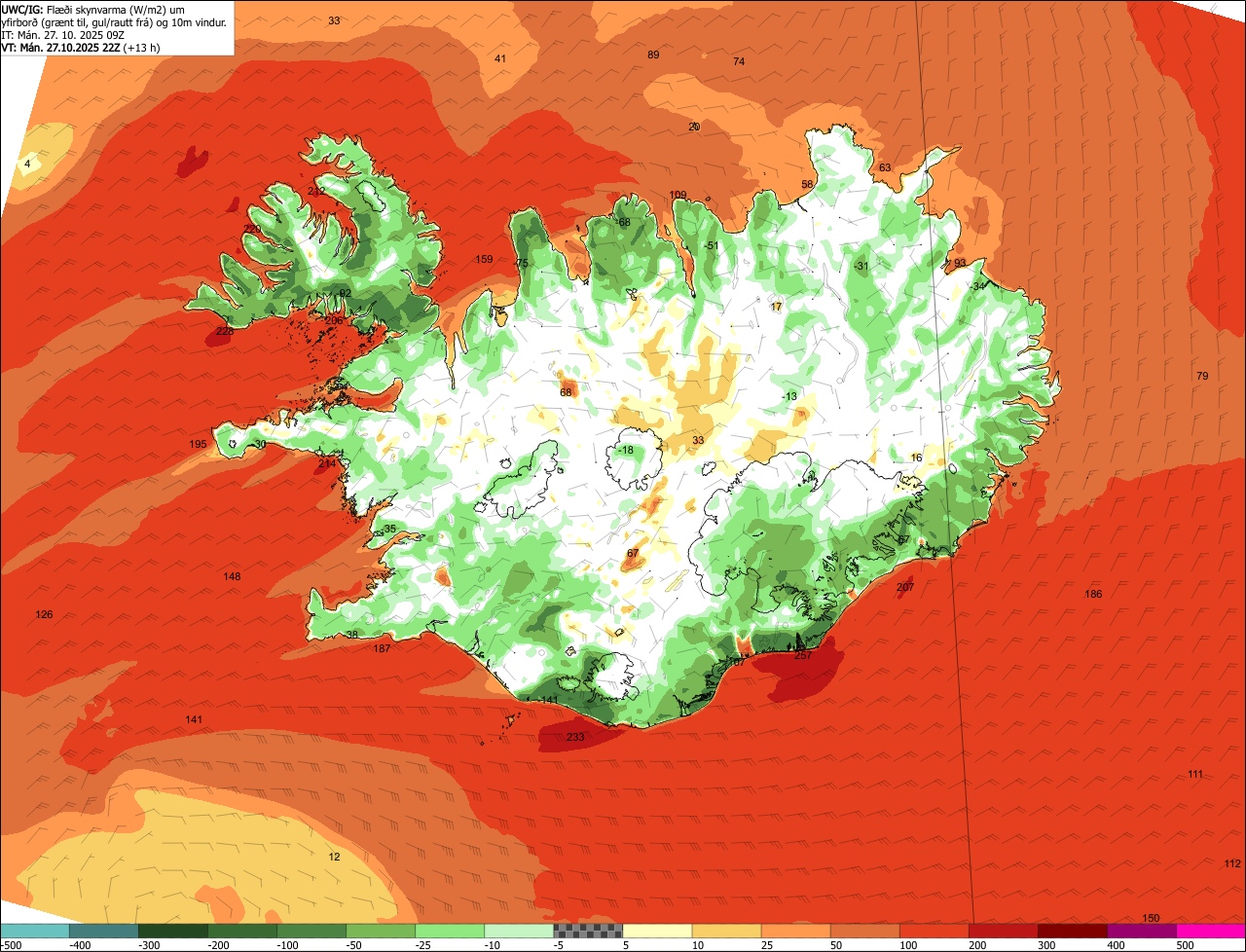Click the pale yellow 5 to 10 swatch

[657, 931]
